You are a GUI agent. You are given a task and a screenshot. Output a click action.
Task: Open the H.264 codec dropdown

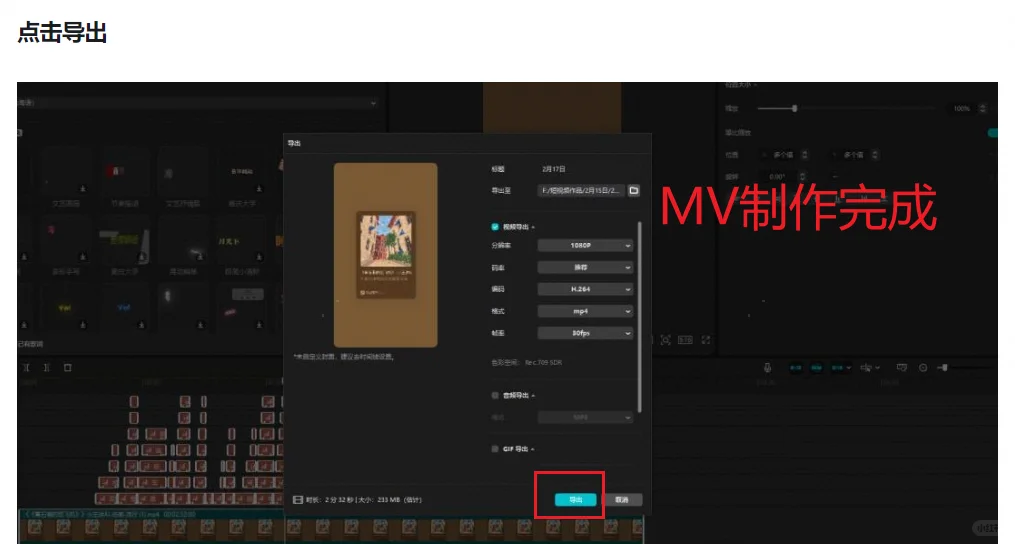coord(585,289)
